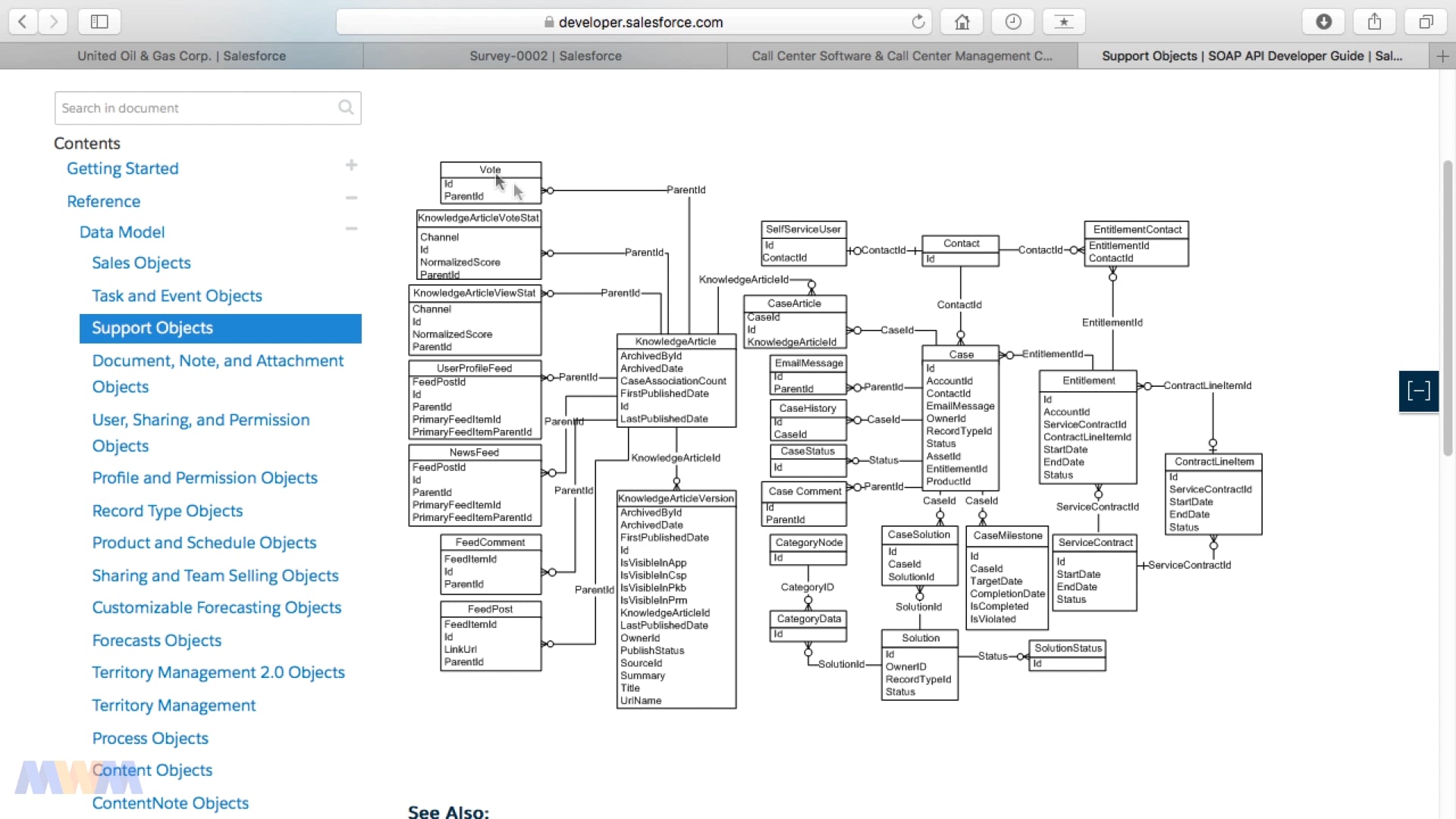1456x819 pixels.
Task: Switch to United Oil & Gas Corp. tab
Action: click(x=182, y=56)
